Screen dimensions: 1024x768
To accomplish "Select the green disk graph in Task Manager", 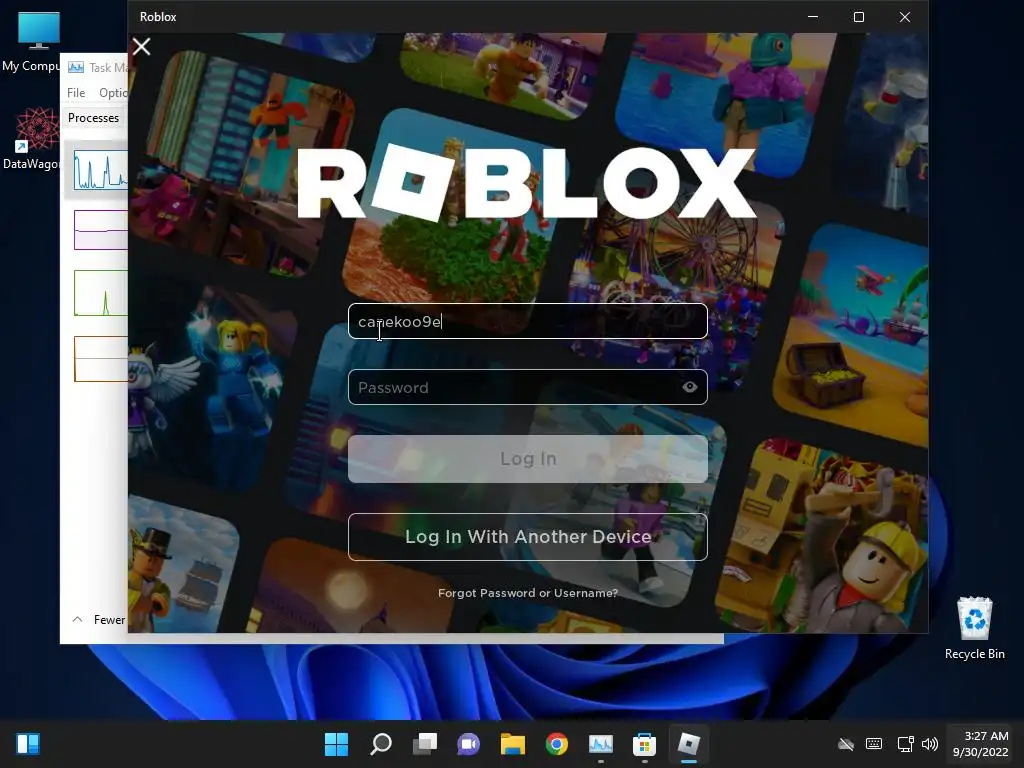I will click(101, 293).
